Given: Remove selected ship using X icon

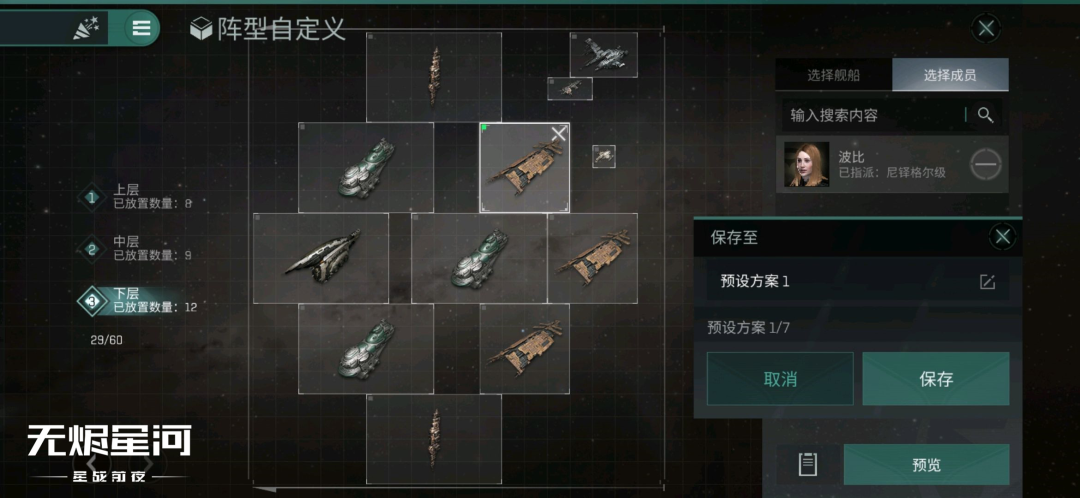Looking at the screenshot, I should point(558,134).
